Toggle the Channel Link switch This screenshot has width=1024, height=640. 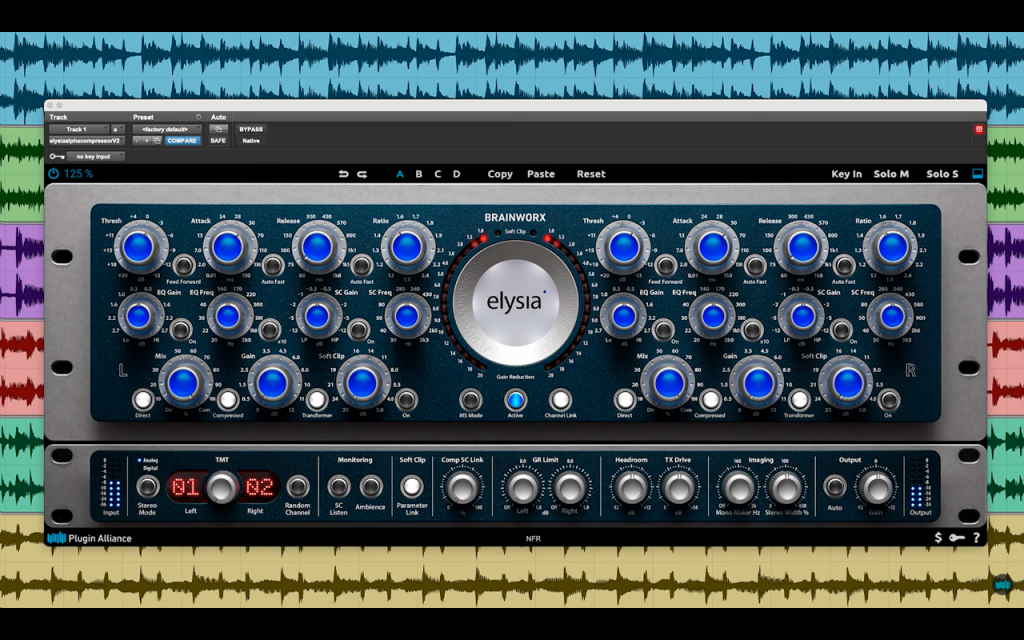pyautogui.click(x=560, y=399)
